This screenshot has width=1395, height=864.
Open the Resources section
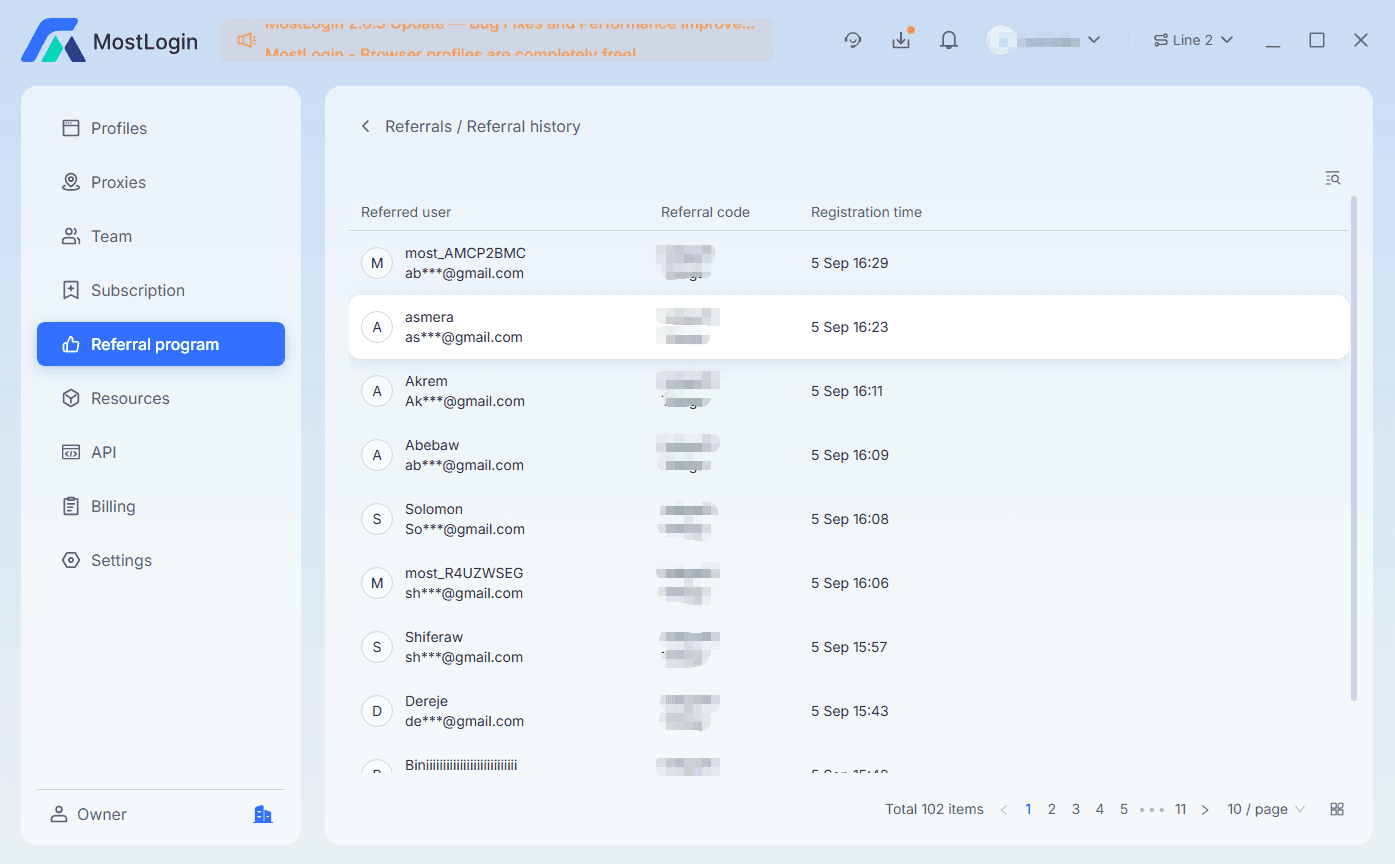point(161,398)
